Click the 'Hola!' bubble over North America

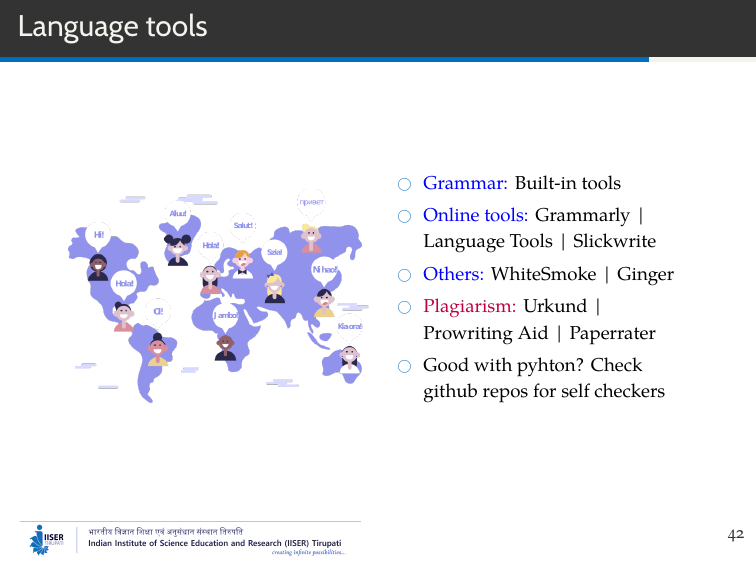click(x=124, y=284)
